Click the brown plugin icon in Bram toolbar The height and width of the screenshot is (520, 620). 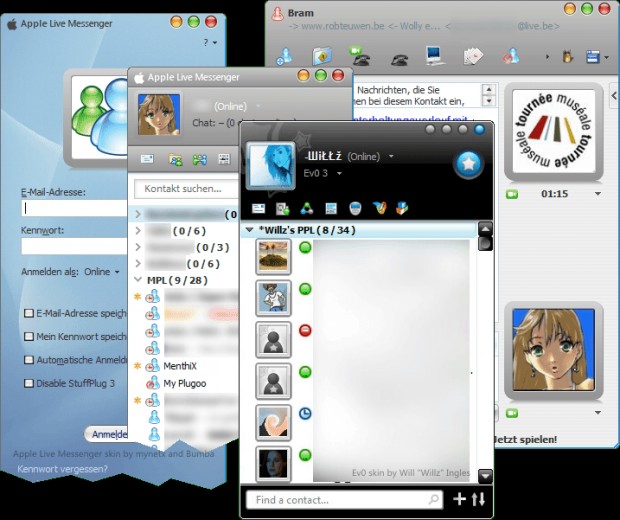[568, 57]
